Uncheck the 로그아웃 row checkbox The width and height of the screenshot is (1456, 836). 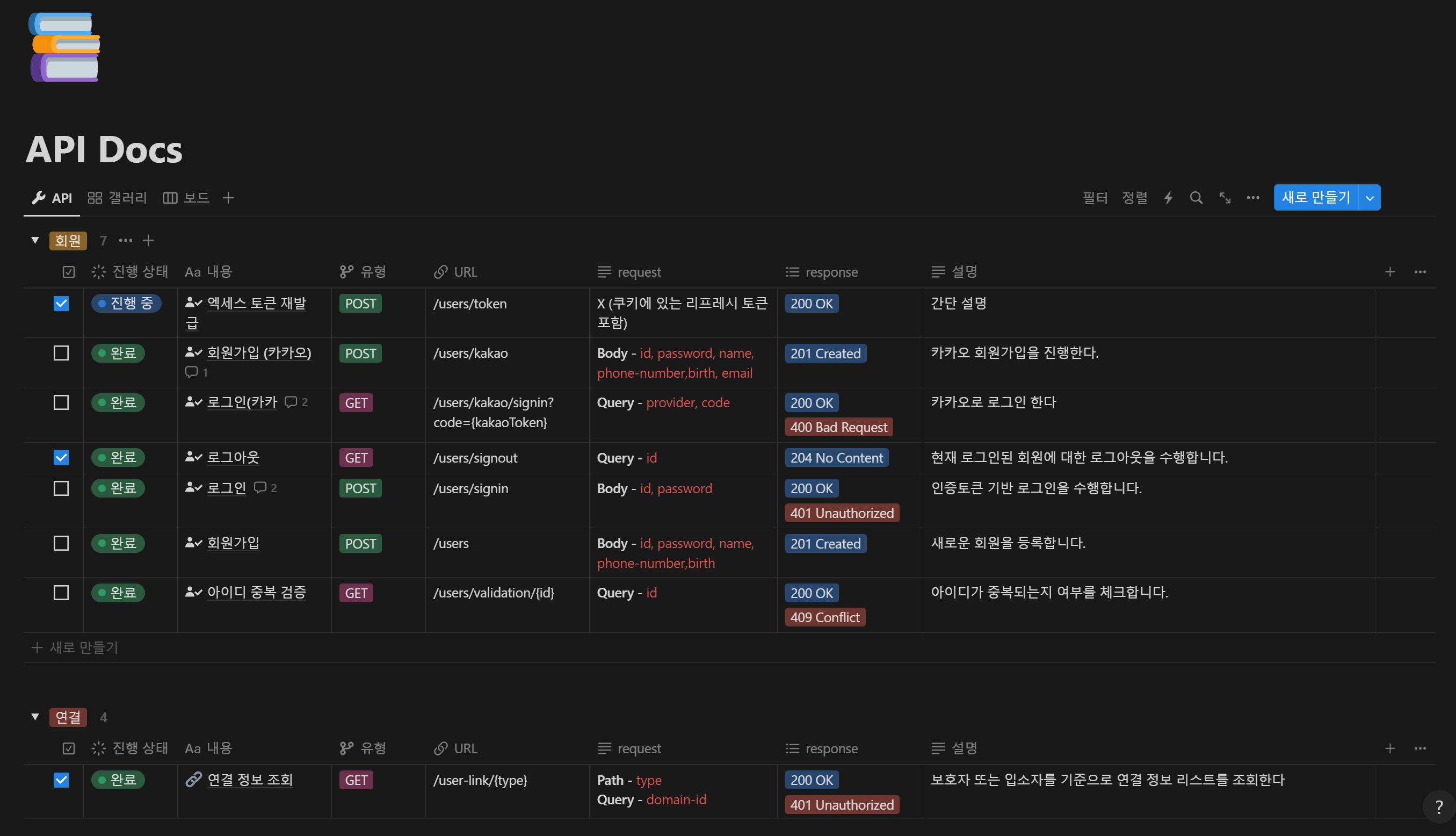point(61,458)
